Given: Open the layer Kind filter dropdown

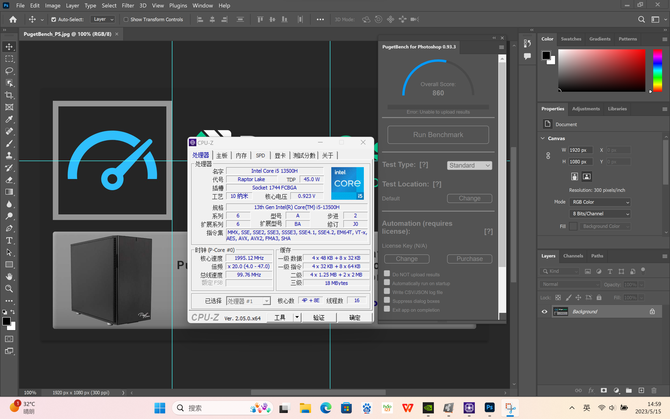Looking at the screenshot, I should click(x=560, y=271).
